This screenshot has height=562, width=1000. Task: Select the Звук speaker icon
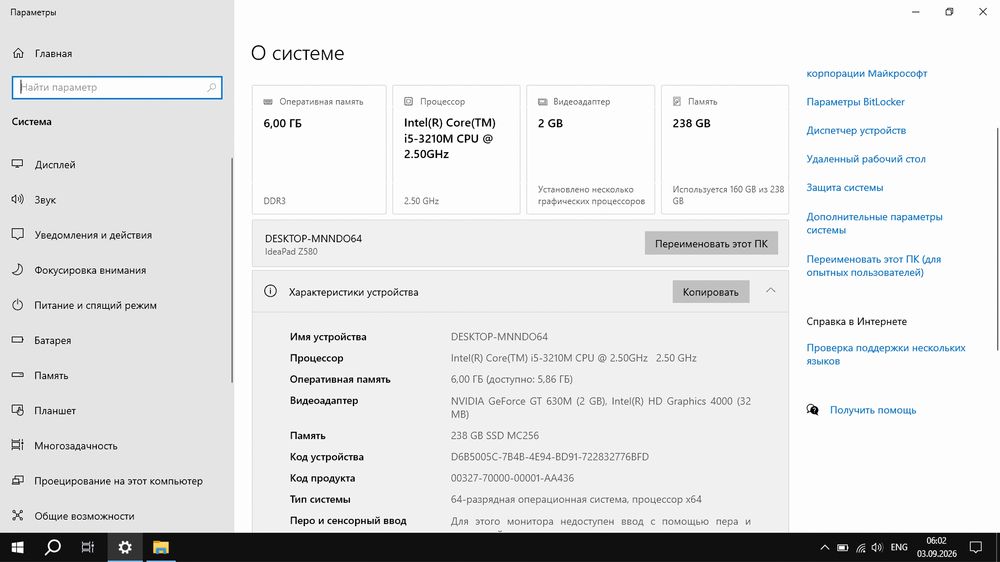pyautogui.click(x=17, y=200)
